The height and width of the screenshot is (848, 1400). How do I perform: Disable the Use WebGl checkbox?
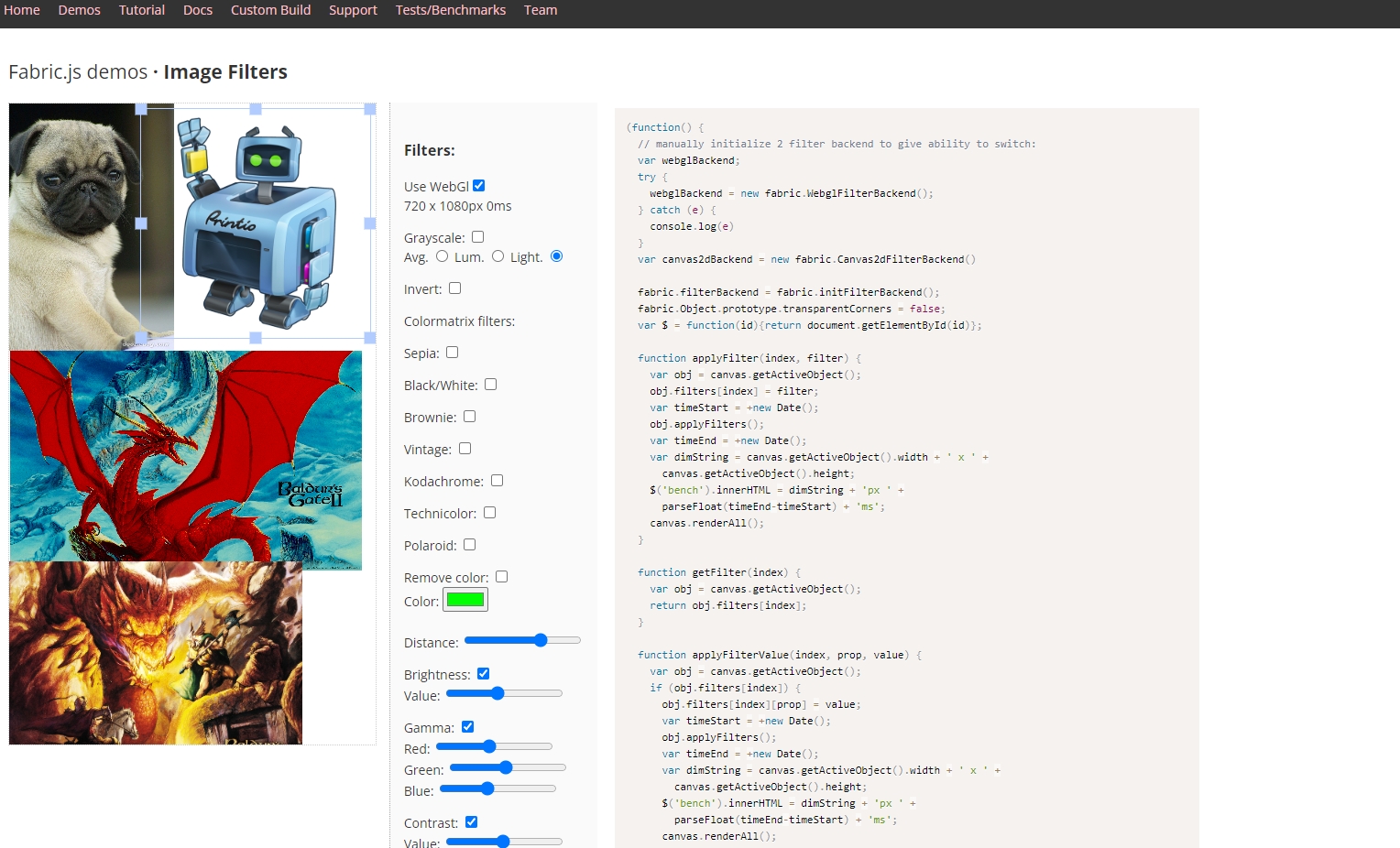478,185
